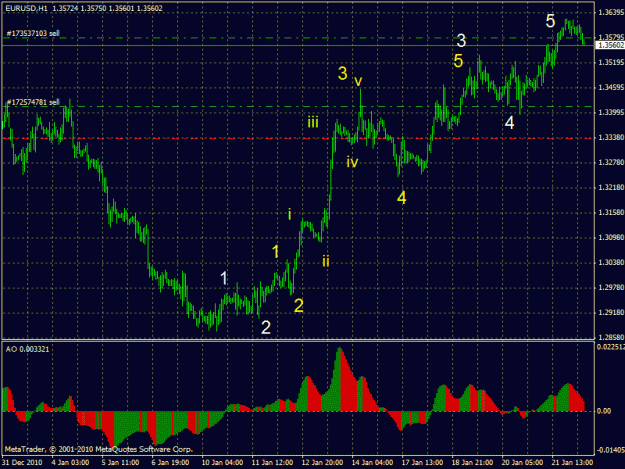The height and width of the screenshot is (469, 625).
Task: Click the 6 Jan 19:00 time label
Action: (170, 463)
